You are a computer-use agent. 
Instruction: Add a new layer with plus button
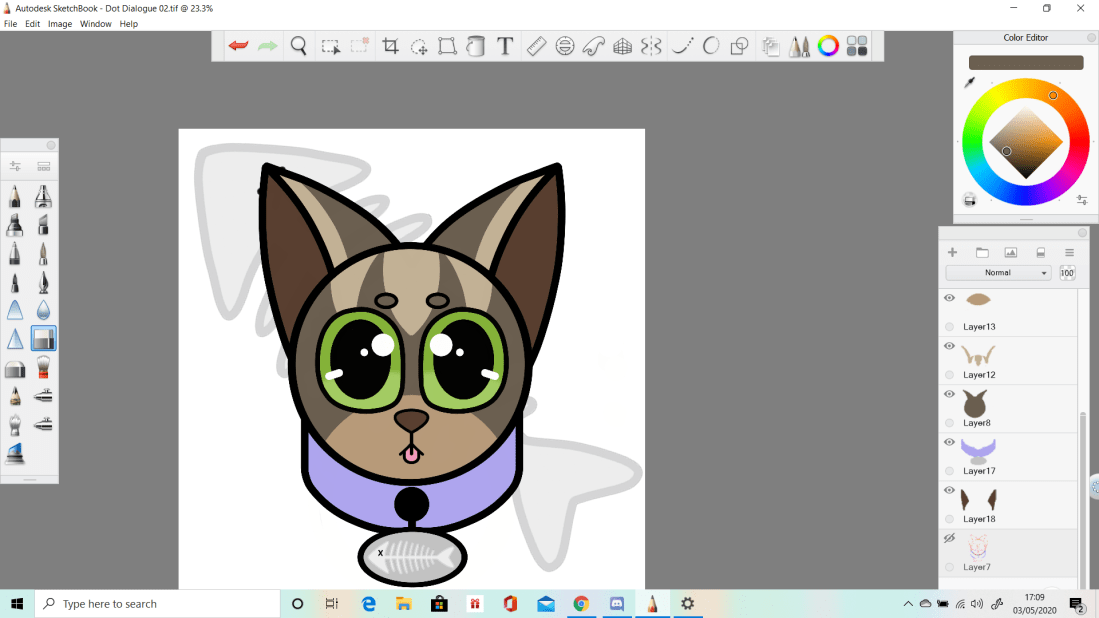point(952,253)
